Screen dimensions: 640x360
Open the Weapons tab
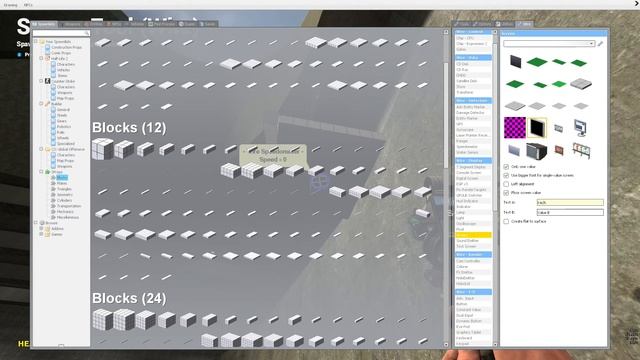click(70, 24)
